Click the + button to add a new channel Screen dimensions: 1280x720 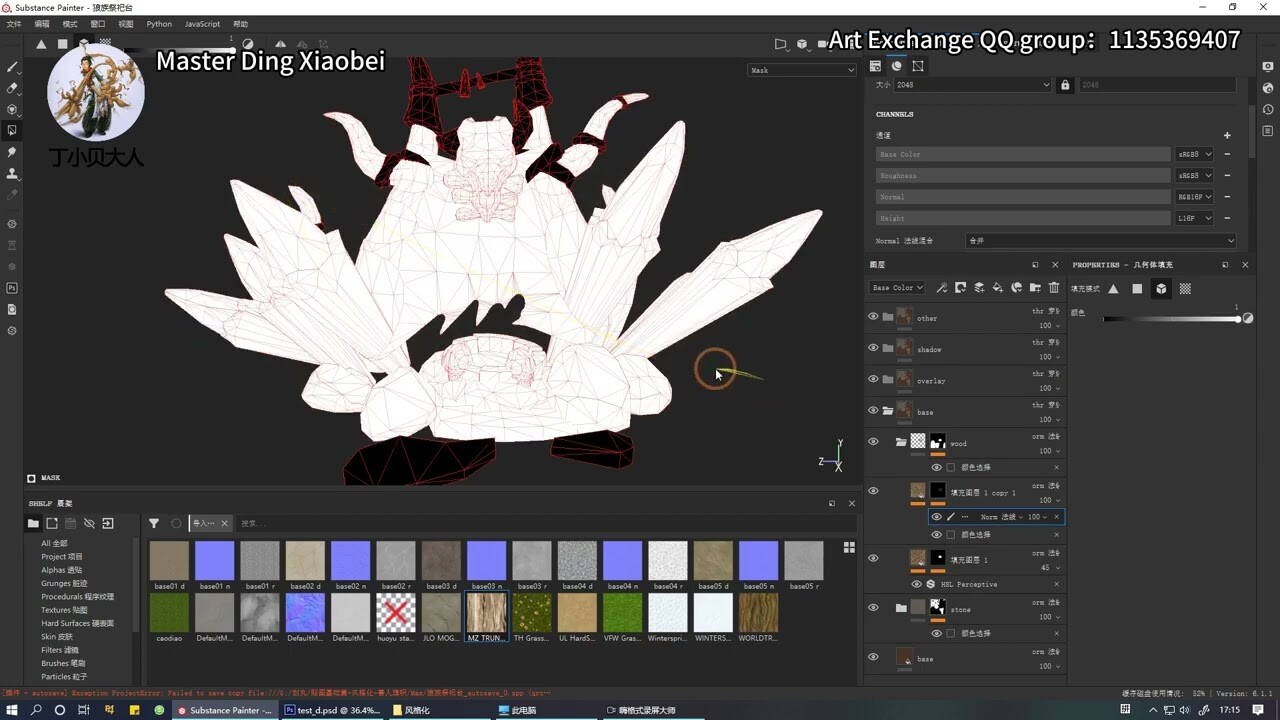pos(1227,134)
